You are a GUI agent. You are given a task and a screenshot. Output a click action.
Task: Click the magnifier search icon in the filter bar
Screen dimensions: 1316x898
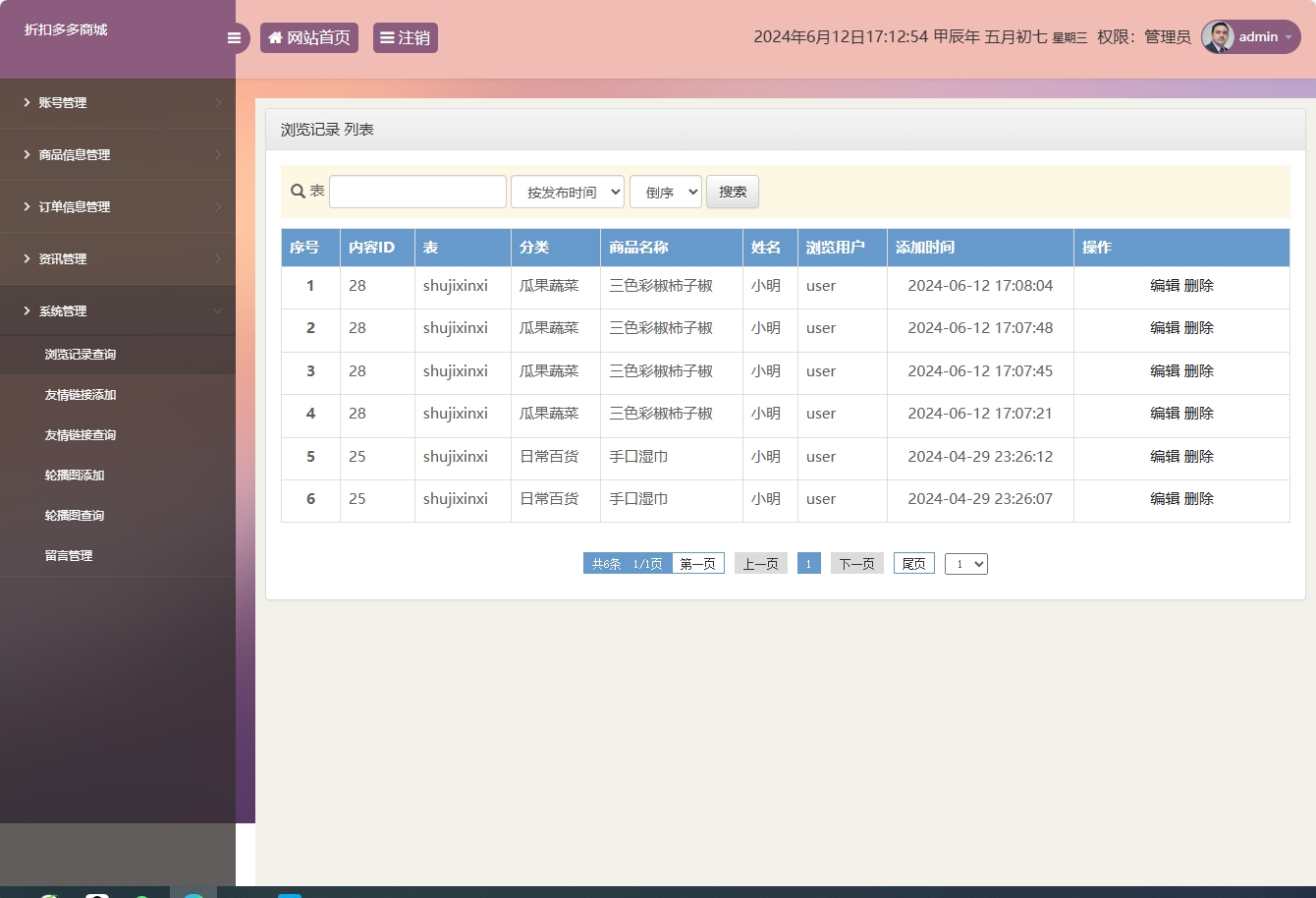[297, 191]
